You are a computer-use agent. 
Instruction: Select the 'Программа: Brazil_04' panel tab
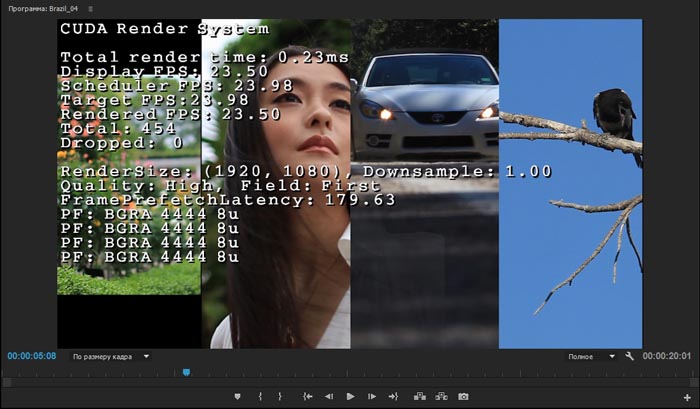click(x=43, y=8)
